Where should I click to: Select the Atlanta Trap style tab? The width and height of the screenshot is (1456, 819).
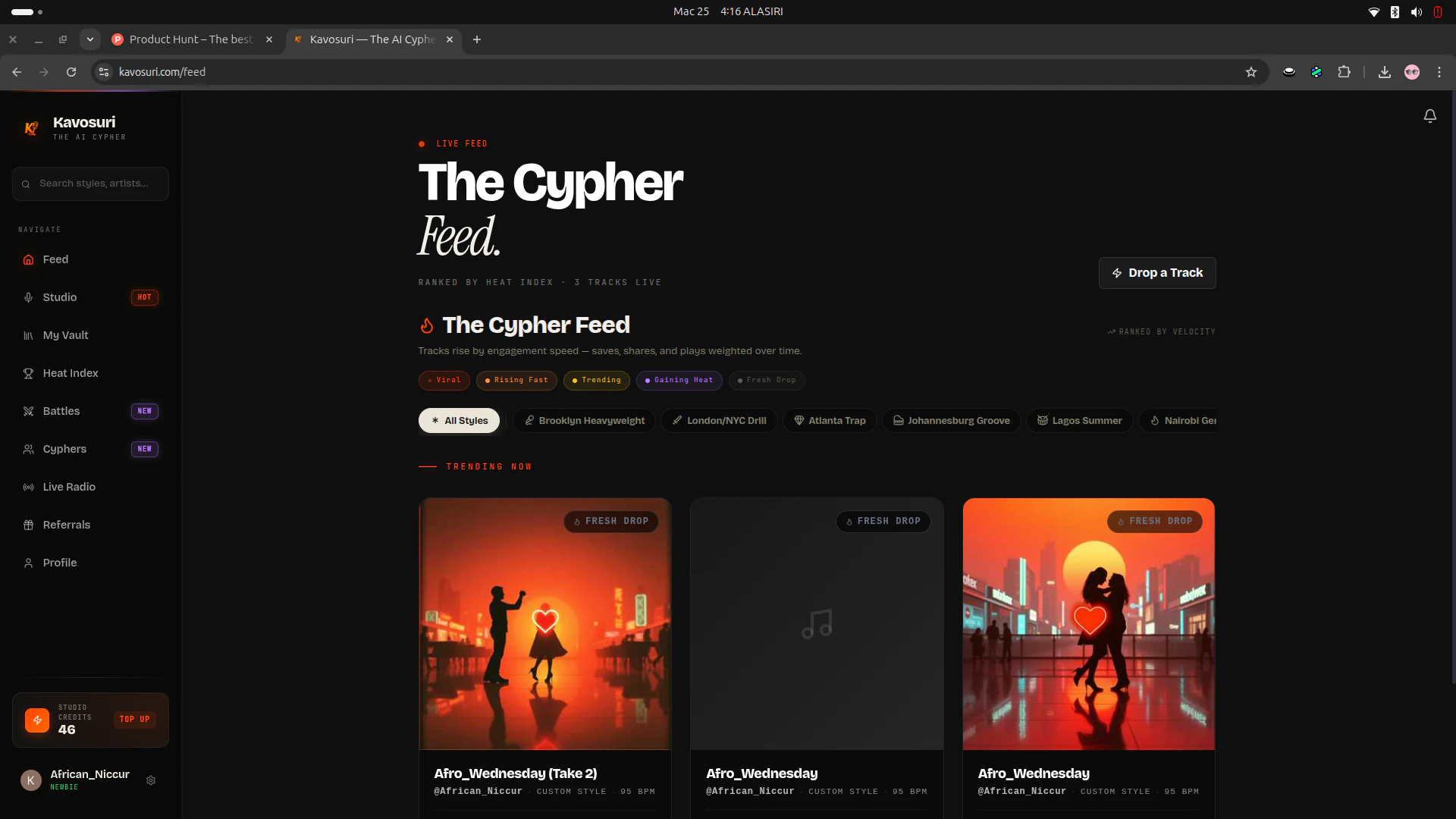point(830,420)
